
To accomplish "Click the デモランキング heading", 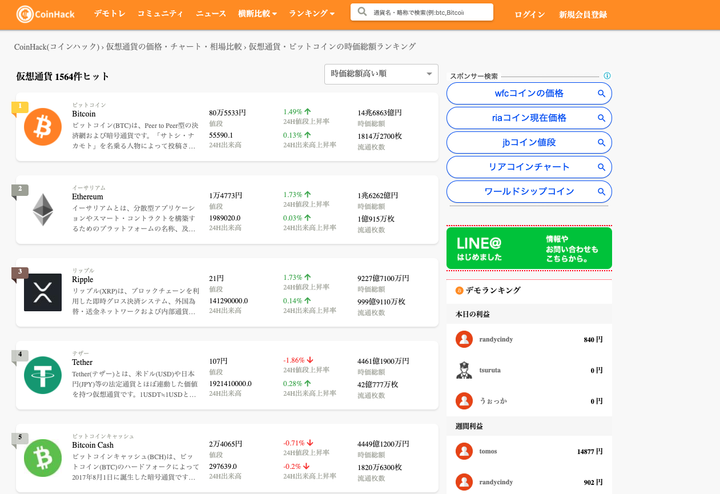I will click(493, 290).
